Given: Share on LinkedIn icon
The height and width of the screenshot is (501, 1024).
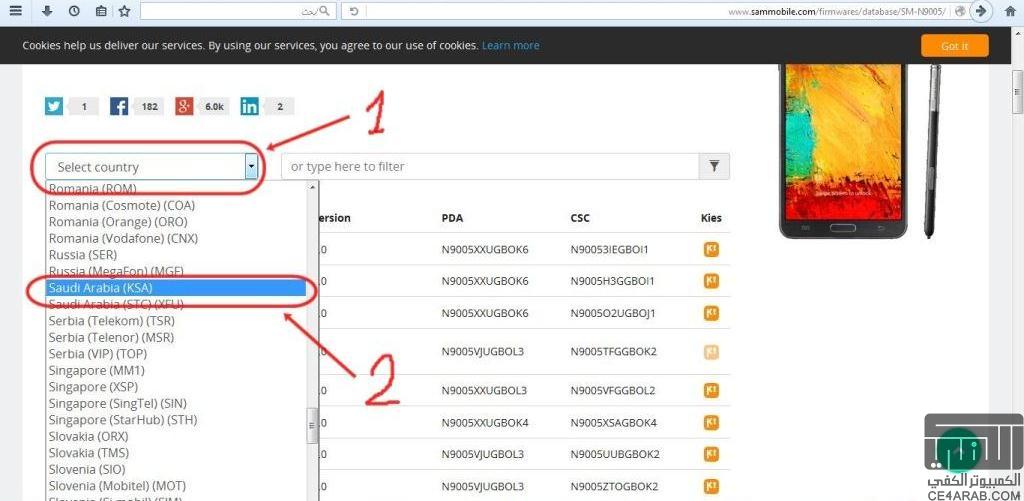Looking at the screenshot, I should click(249, 106).
